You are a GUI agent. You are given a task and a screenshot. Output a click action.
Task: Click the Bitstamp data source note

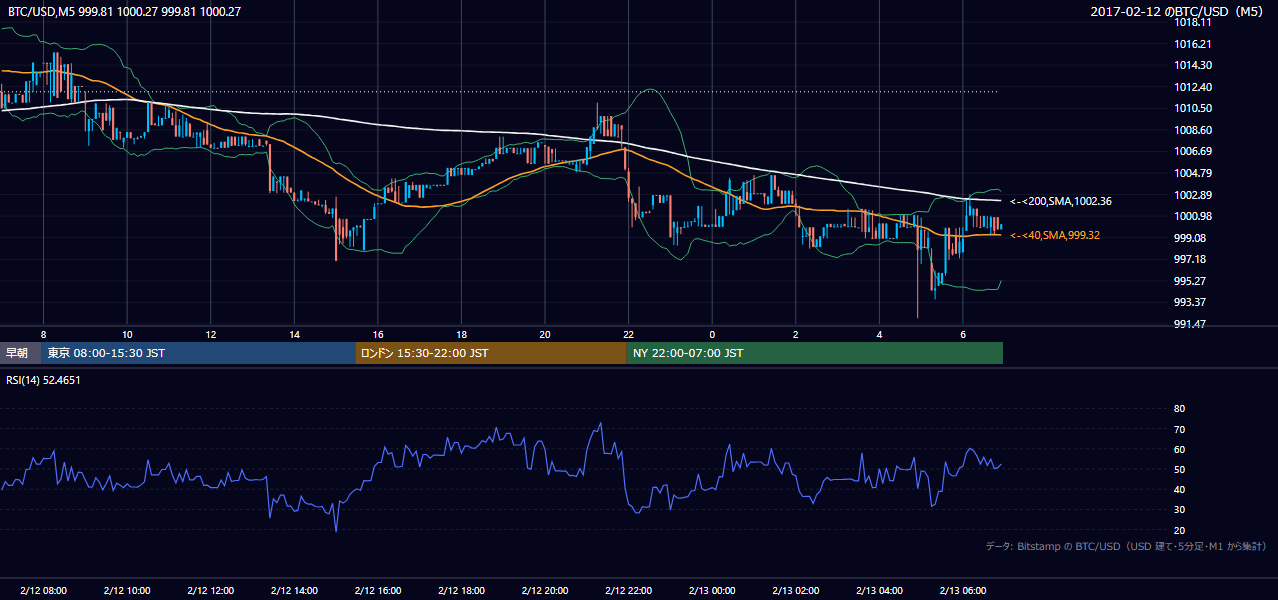point(1126,546)
